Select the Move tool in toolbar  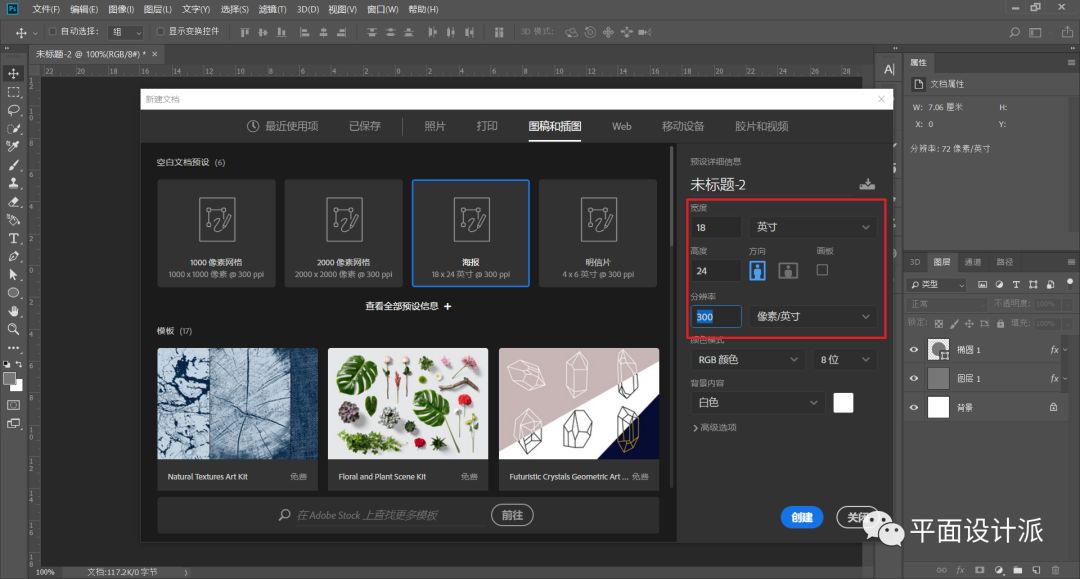14,73
